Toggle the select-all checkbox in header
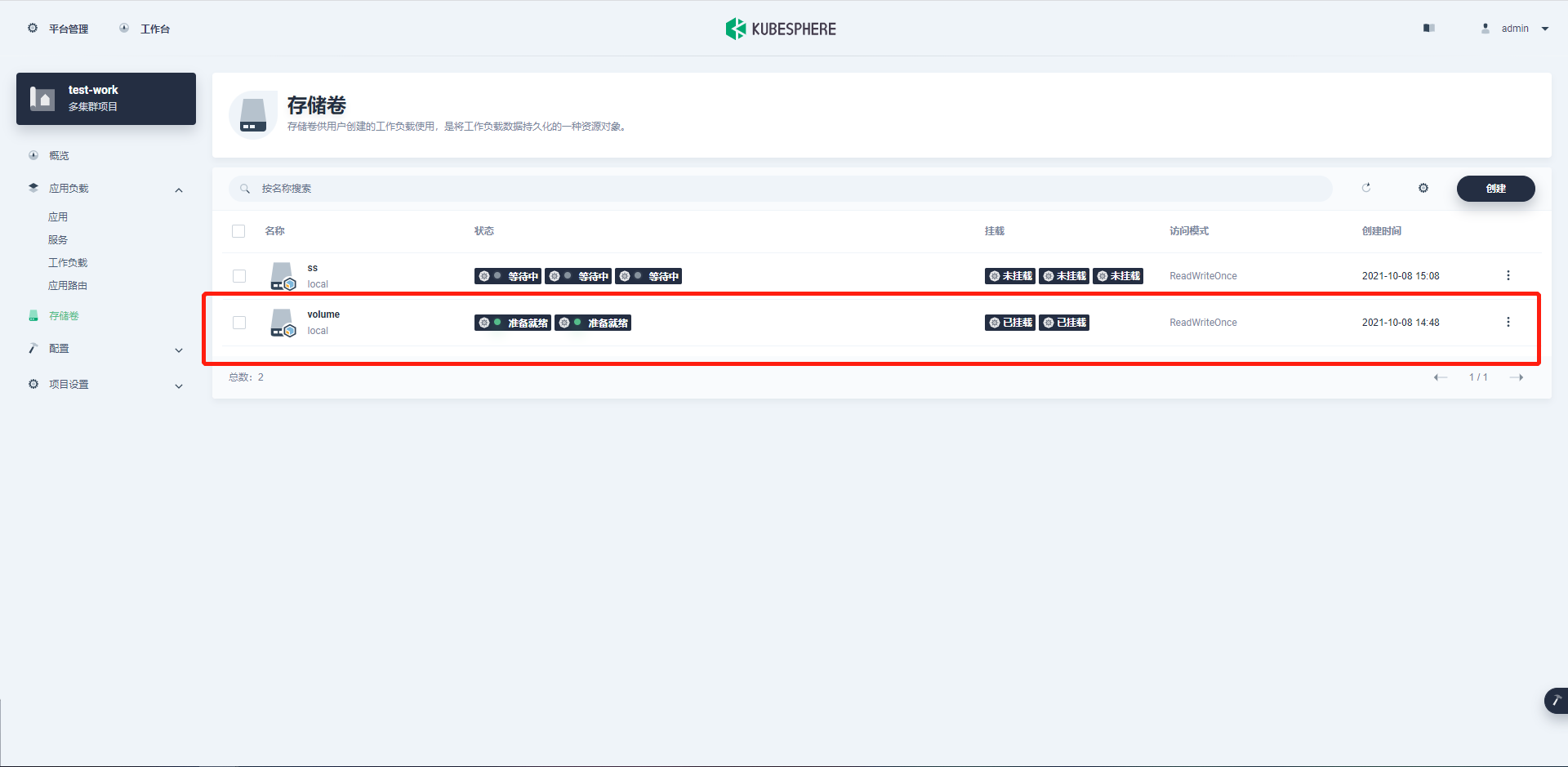The image size is (1568, 767). (238, 231)
